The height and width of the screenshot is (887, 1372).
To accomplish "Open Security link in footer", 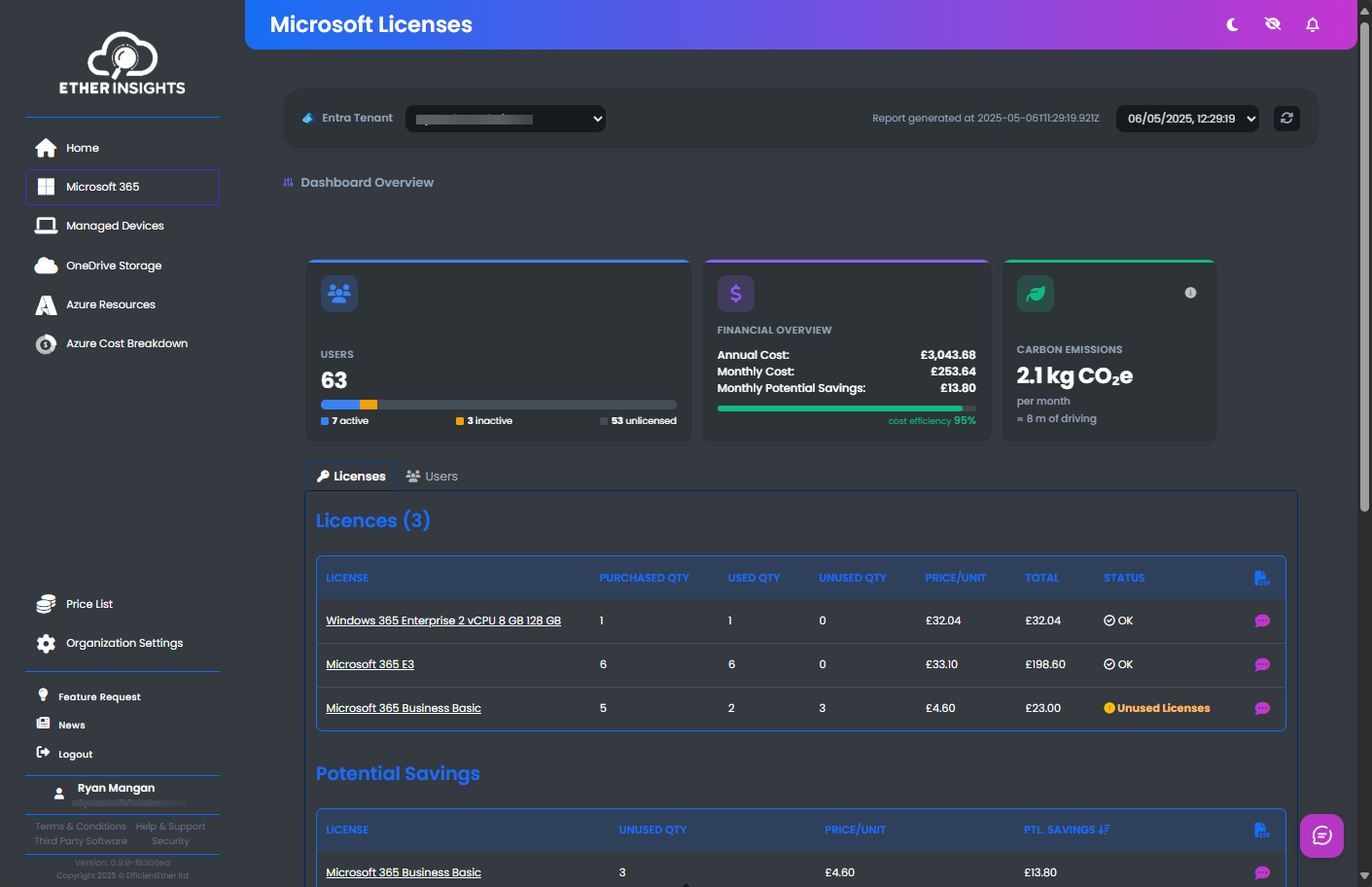I will point(170,841).
